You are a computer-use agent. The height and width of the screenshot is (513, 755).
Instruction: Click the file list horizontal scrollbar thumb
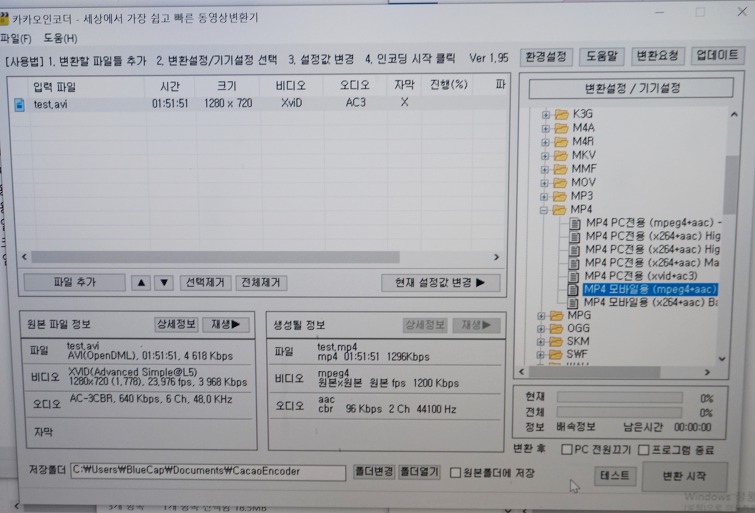[215, 257]
